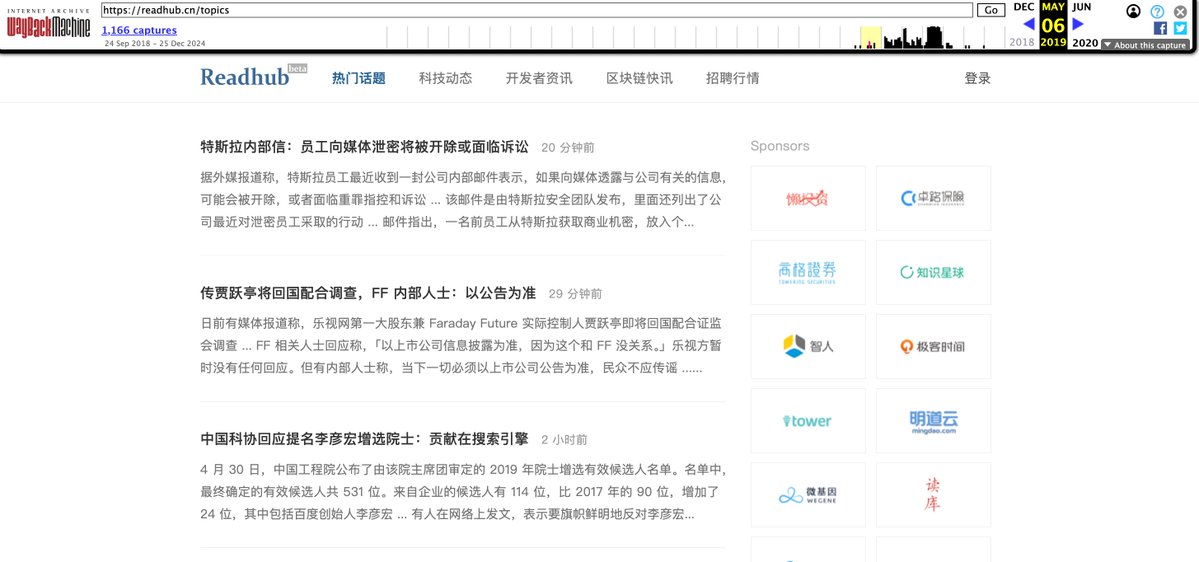Expand About this capture

1144,45
